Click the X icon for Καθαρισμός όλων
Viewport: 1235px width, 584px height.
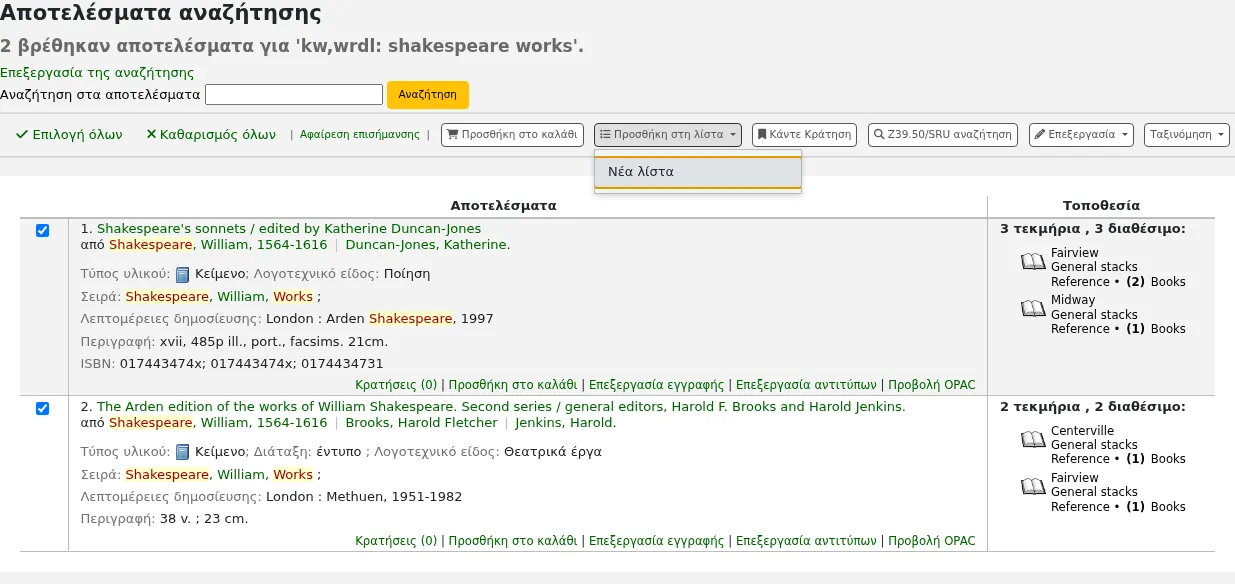click(x=151, y=135)
